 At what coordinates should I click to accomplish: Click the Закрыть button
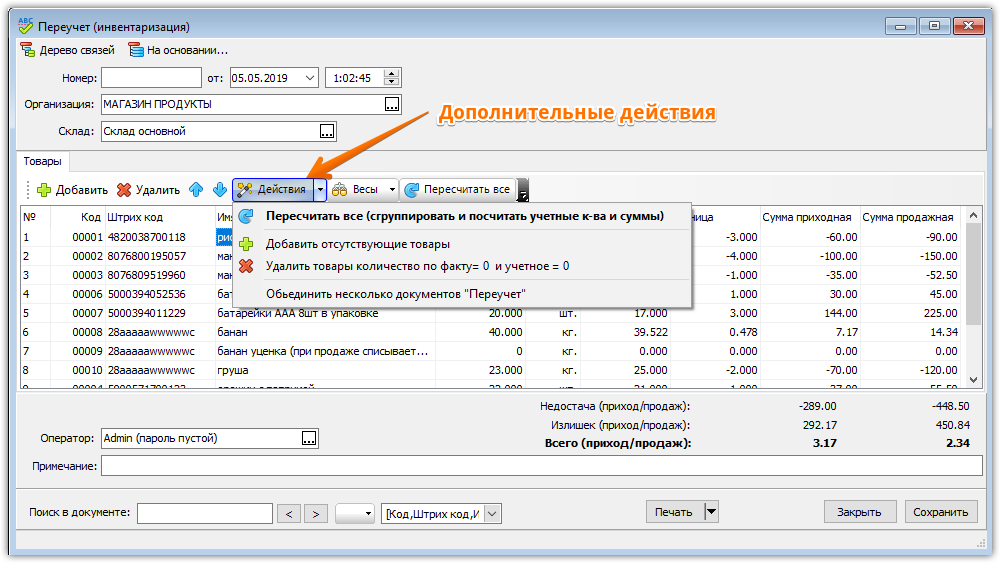pyautogui.click(x=859, y=512)
